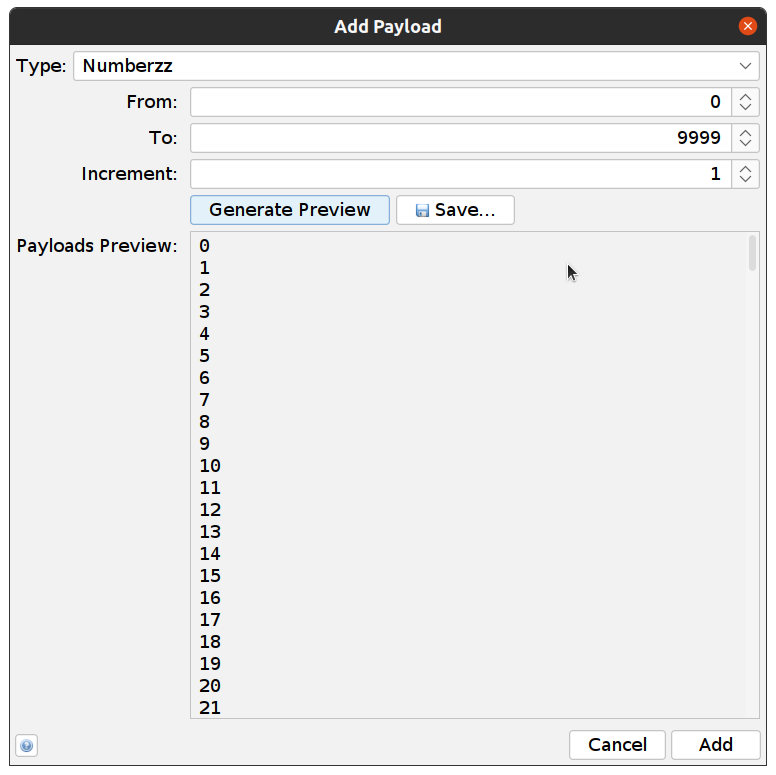Image resolution: width=776 pixels, height=775 pixels.
Task: Select the Increment input field
Action: tap(460, 174)
